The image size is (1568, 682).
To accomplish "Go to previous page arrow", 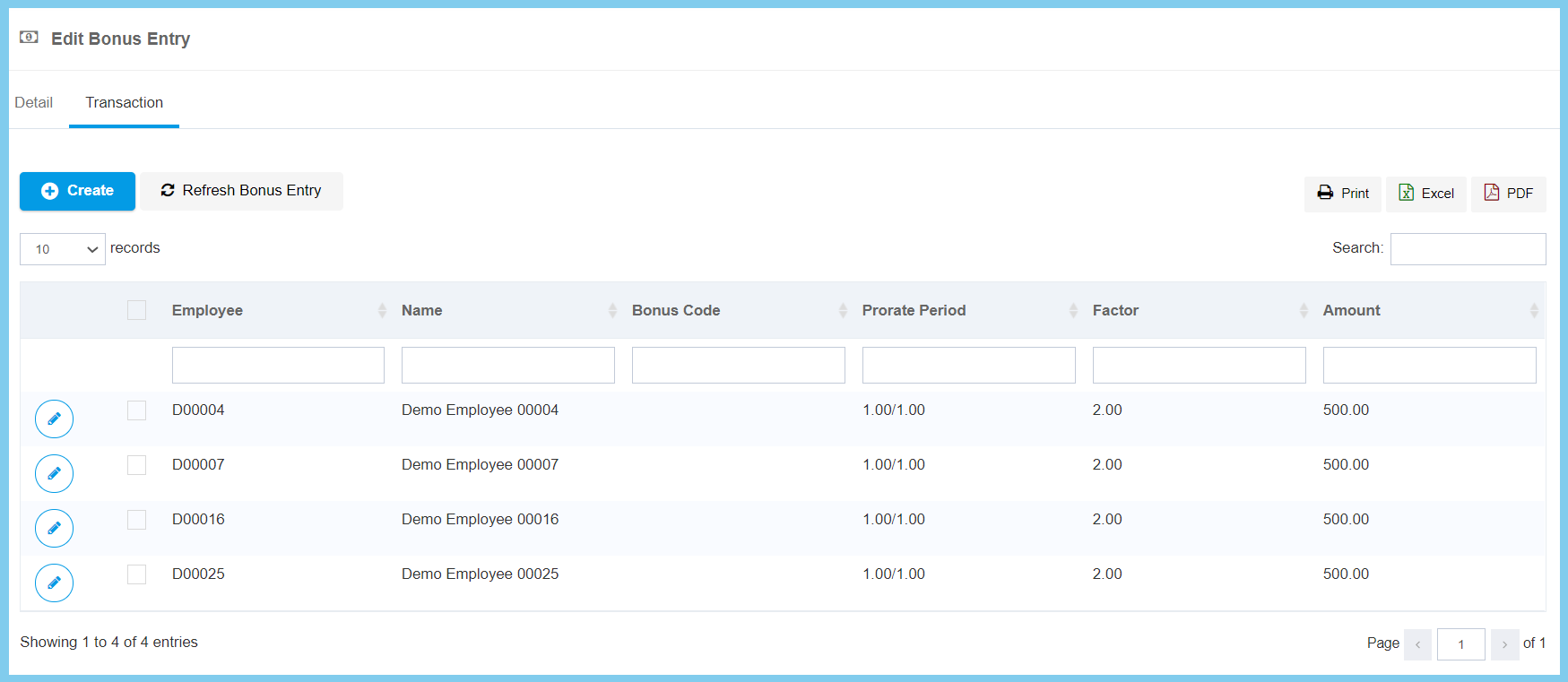I will 1417,644.
